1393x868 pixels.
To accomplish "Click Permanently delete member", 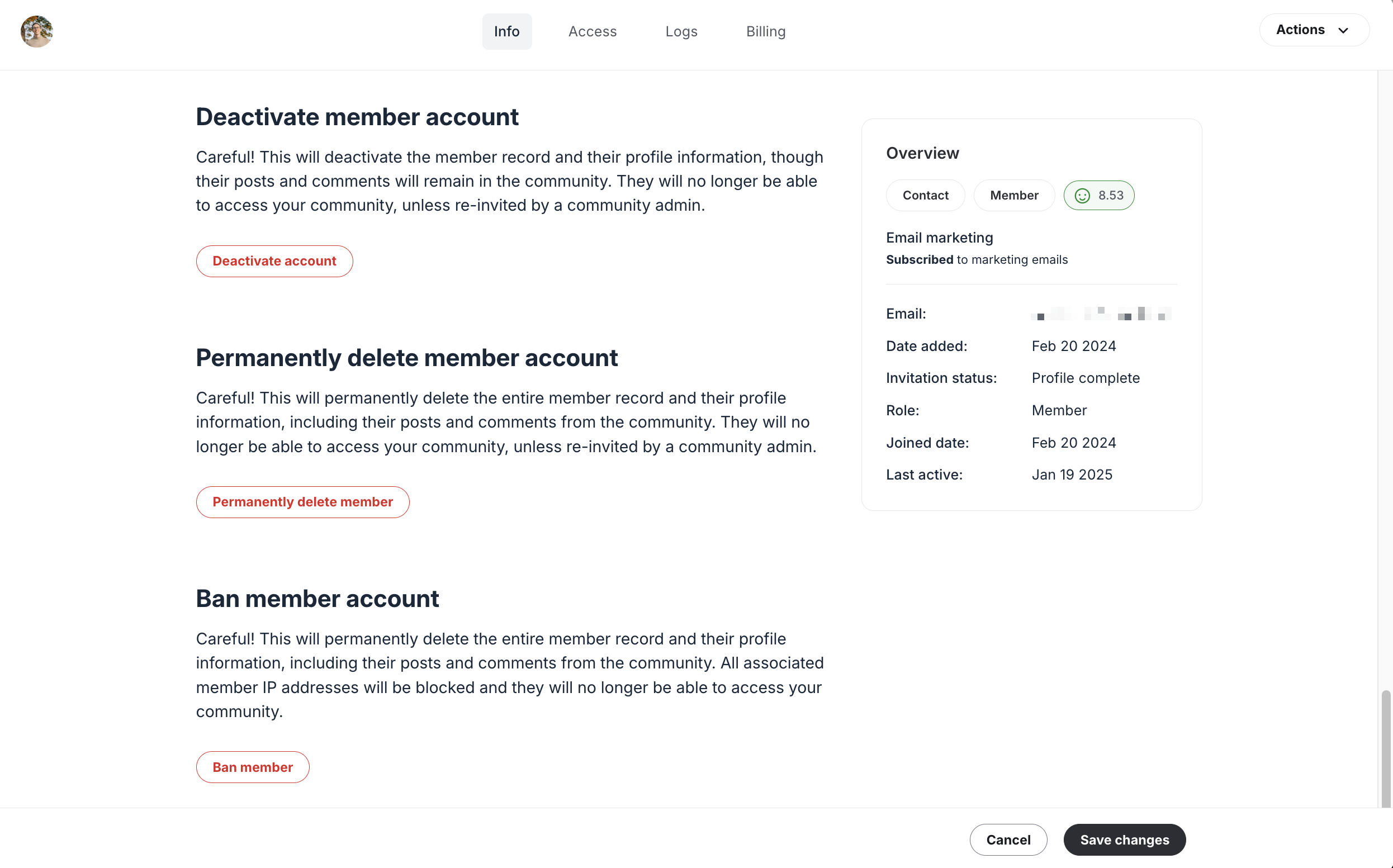I will 302,502.
